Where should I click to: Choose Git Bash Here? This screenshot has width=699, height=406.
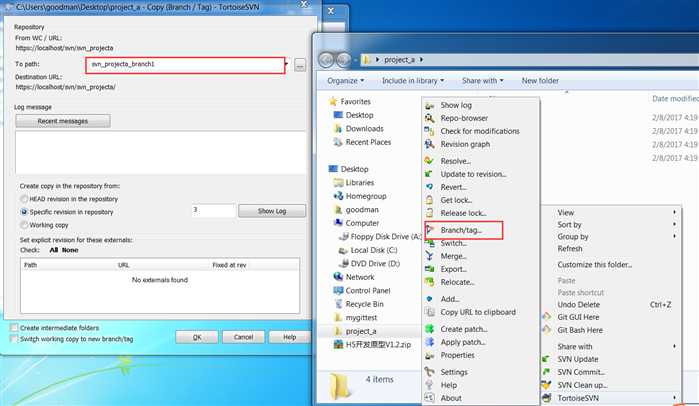(x=580, y=330)
